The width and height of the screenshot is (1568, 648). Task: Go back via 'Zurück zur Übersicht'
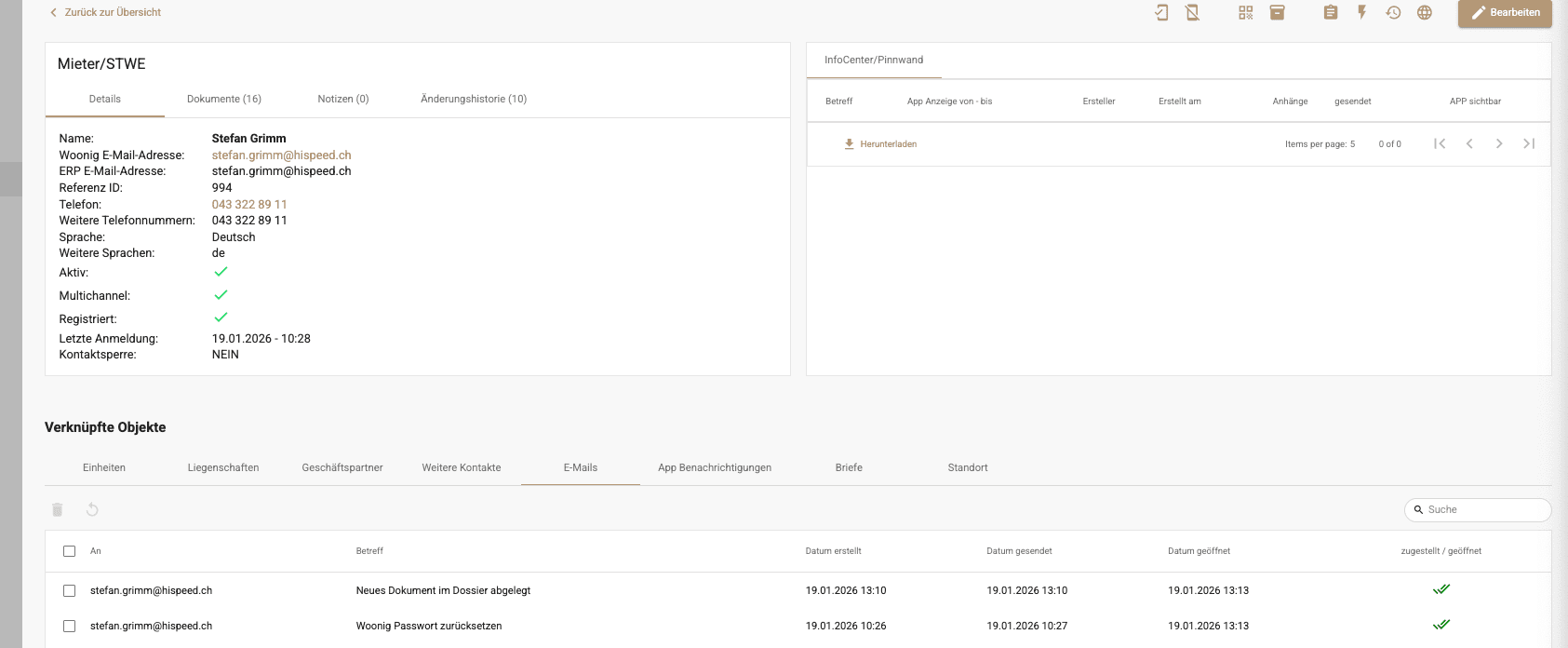pos(105,12)
